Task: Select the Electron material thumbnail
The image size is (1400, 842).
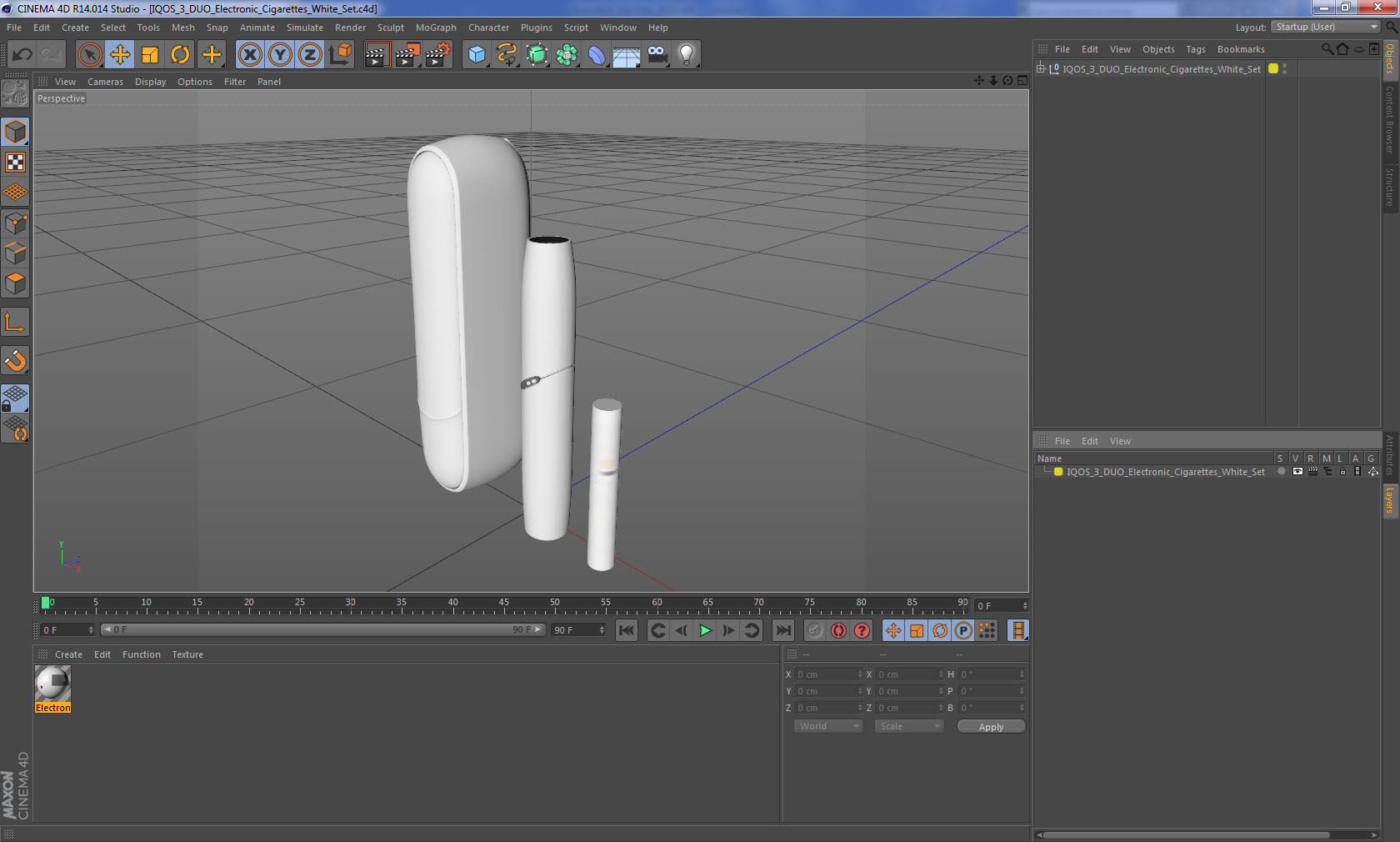Action: pyautogui.click(x=52, y=684)
